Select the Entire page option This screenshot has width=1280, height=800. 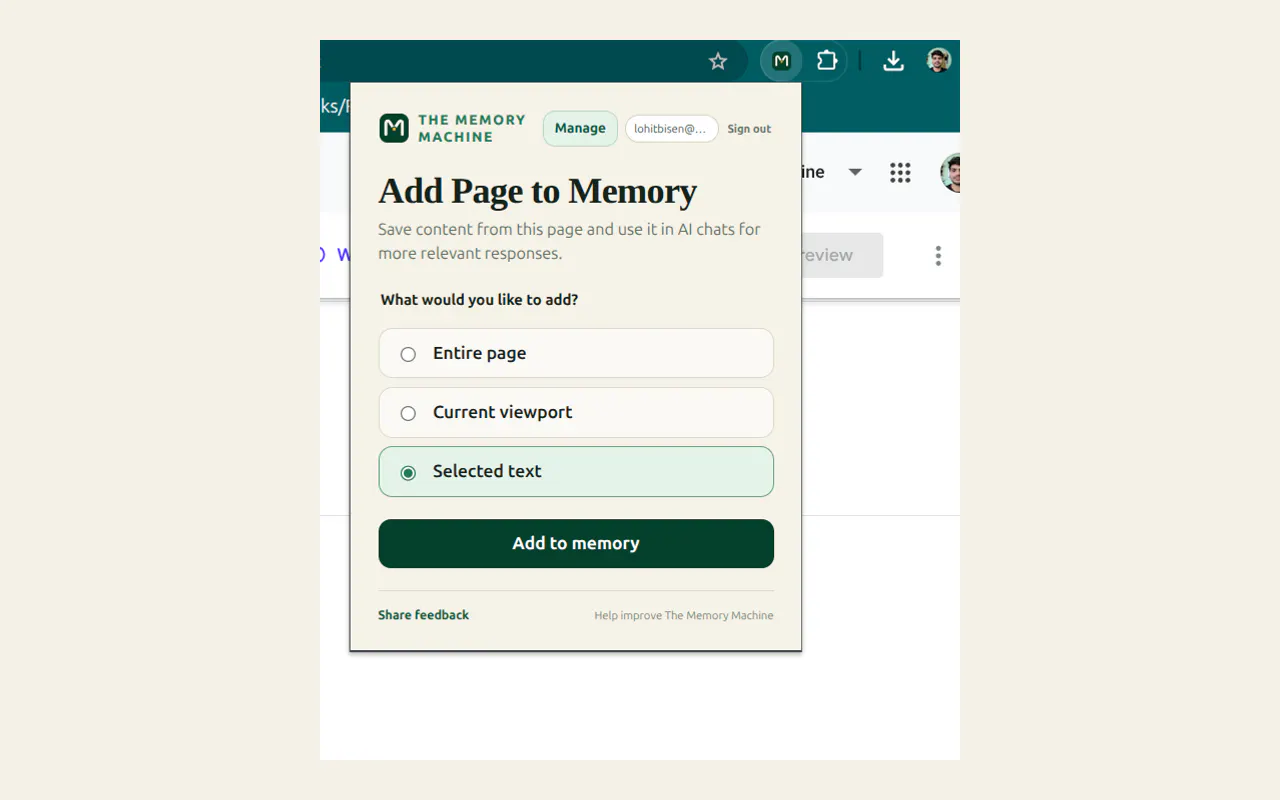tap(576, 353)
